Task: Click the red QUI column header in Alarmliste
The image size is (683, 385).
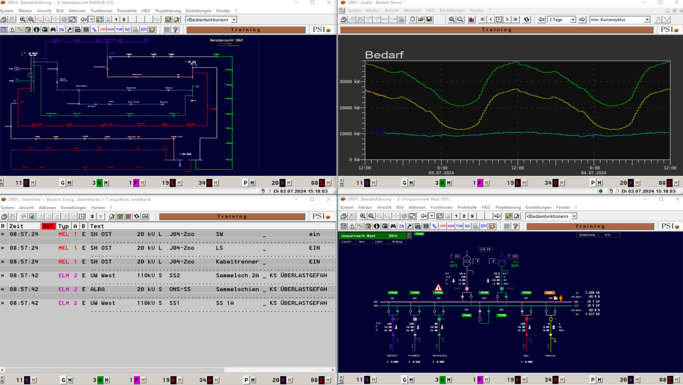Action: click(x=48, y=226)
